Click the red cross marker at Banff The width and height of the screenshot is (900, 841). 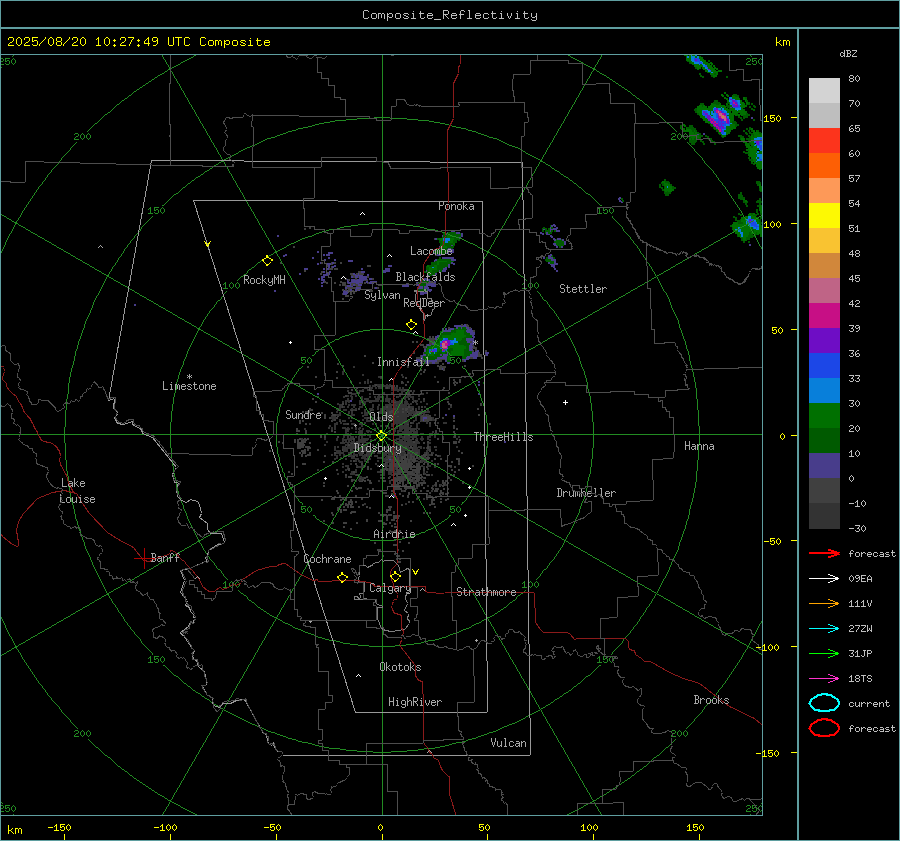coord(143,558)
